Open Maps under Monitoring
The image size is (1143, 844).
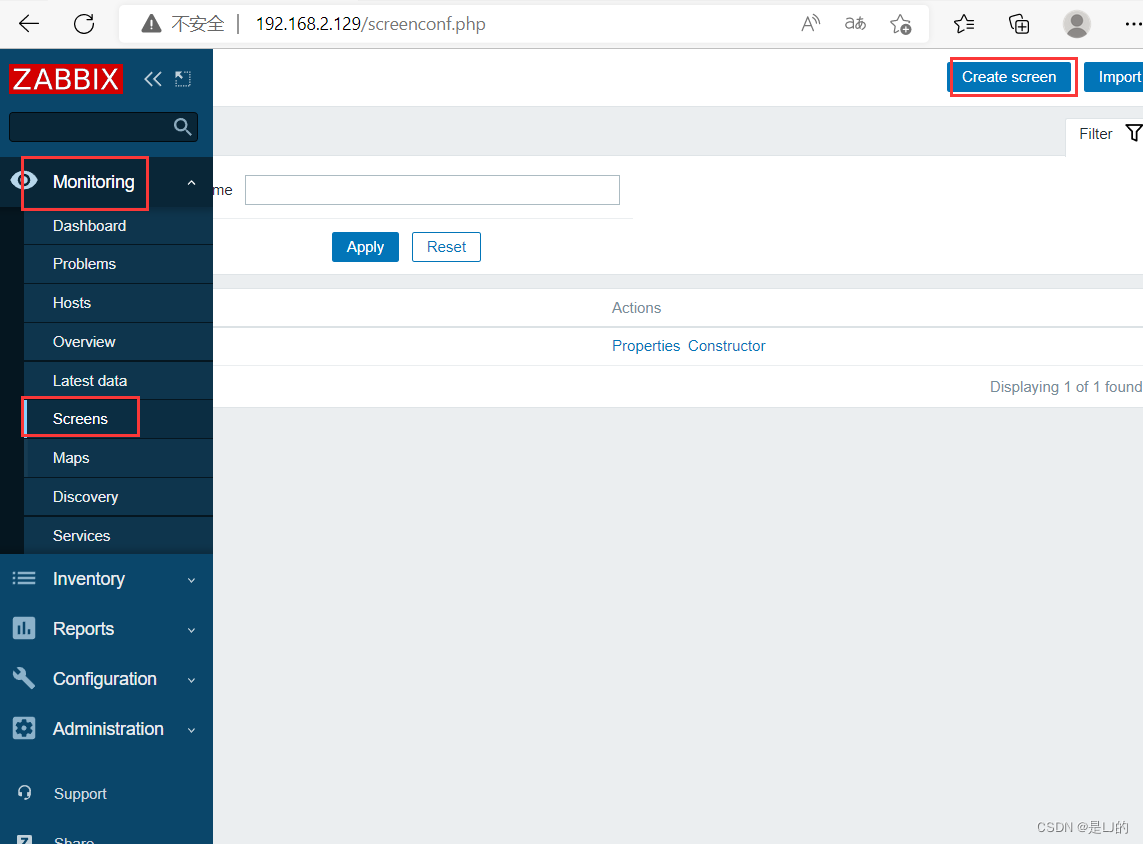(x=118, y=458)
